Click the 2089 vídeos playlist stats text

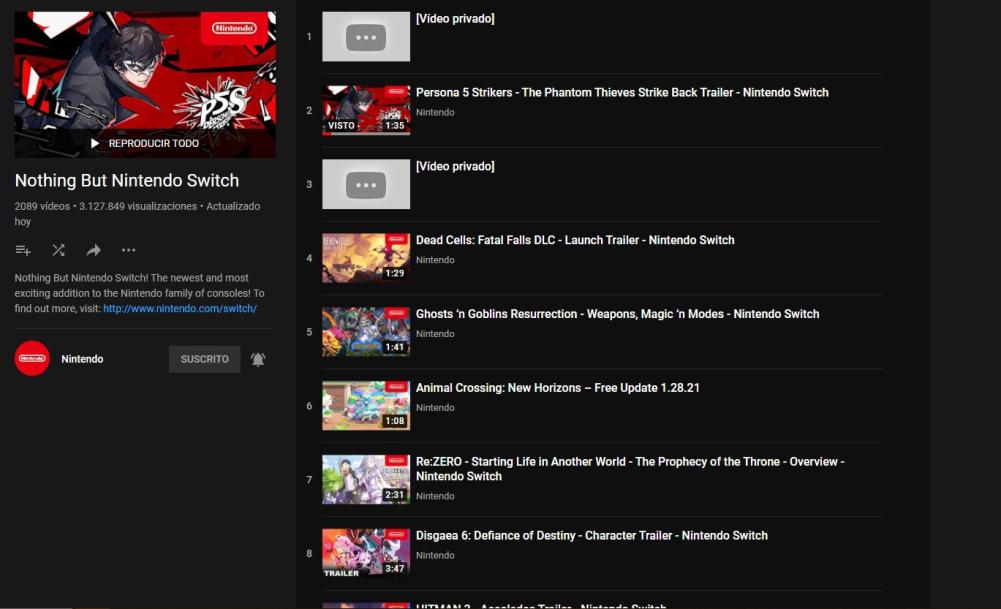[x=137, y=214]
